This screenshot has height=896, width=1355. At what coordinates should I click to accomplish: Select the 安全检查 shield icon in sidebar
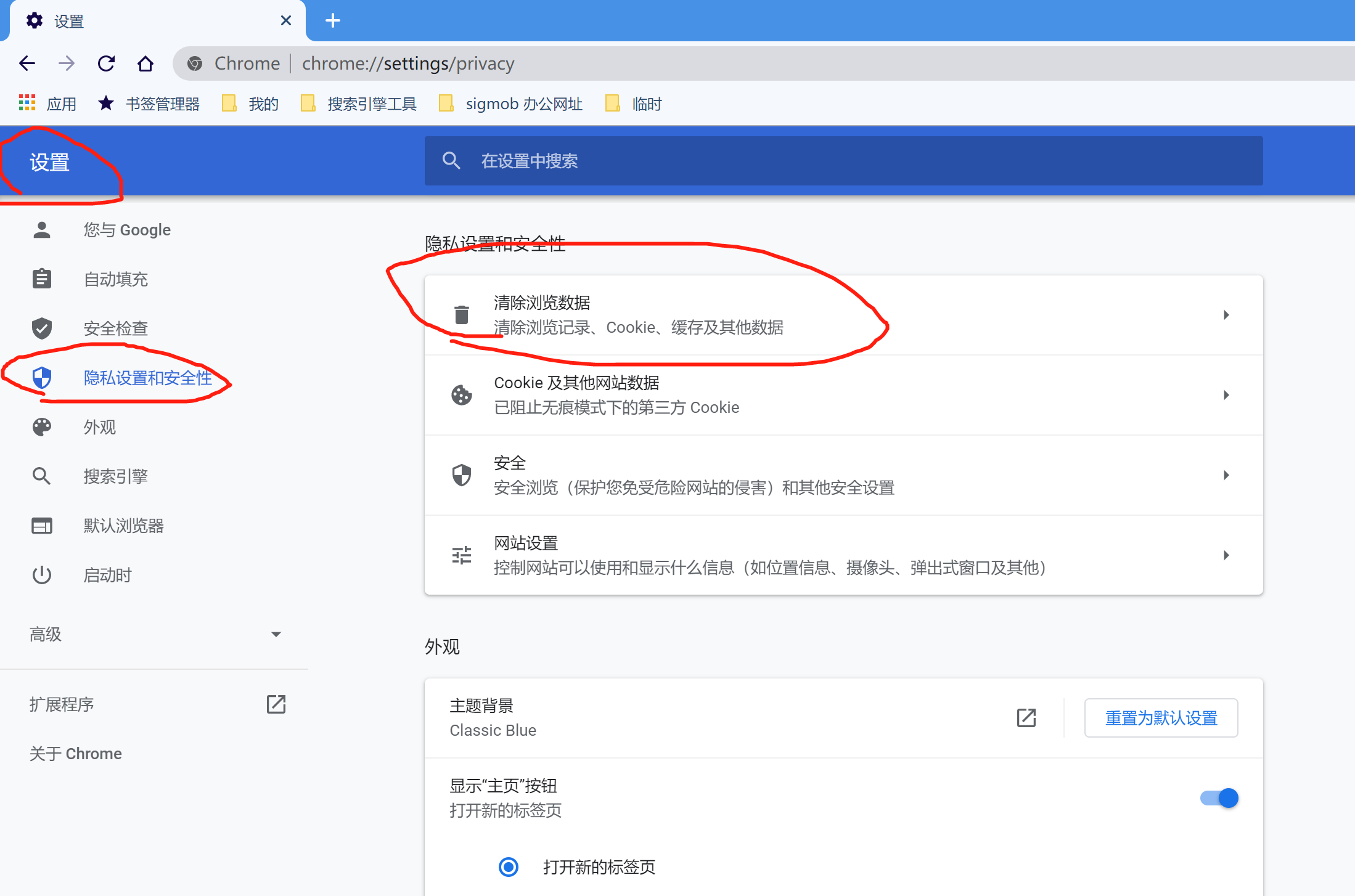[x=41, y=328]
